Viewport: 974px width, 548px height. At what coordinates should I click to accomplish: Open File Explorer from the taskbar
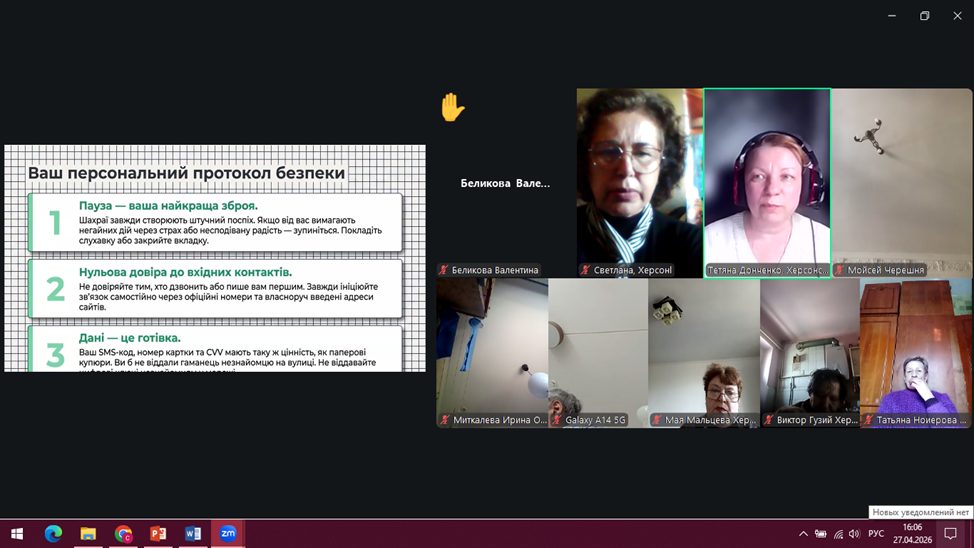[88, 533]
